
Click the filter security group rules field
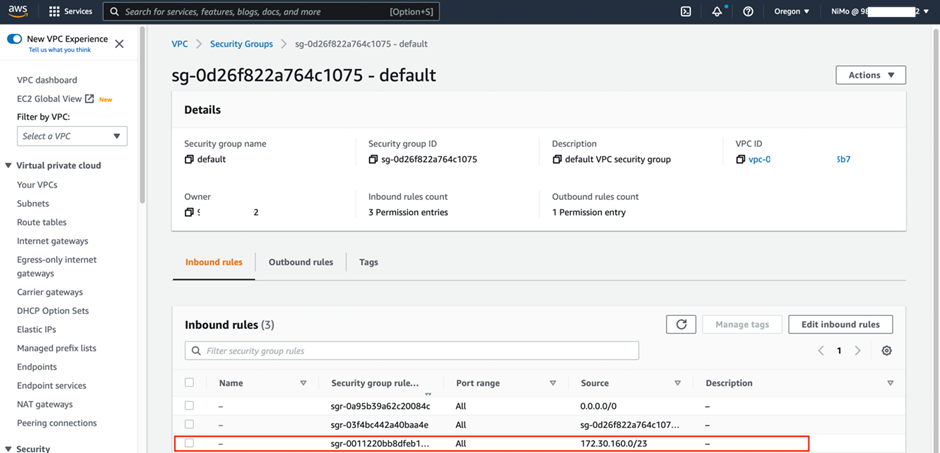click(412, 351)
